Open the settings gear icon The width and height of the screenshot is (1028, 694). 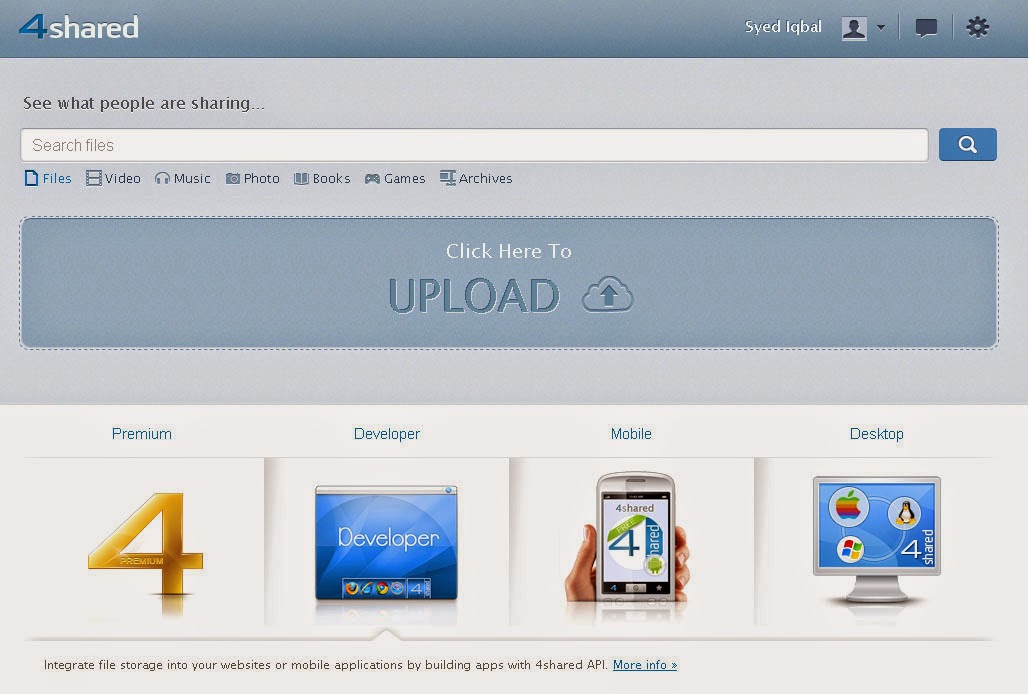point(977,28)
